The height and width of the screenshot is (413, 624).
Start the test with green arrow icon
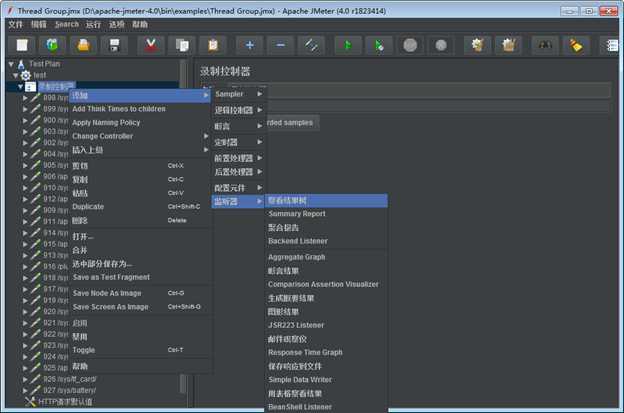click(348, 45)
